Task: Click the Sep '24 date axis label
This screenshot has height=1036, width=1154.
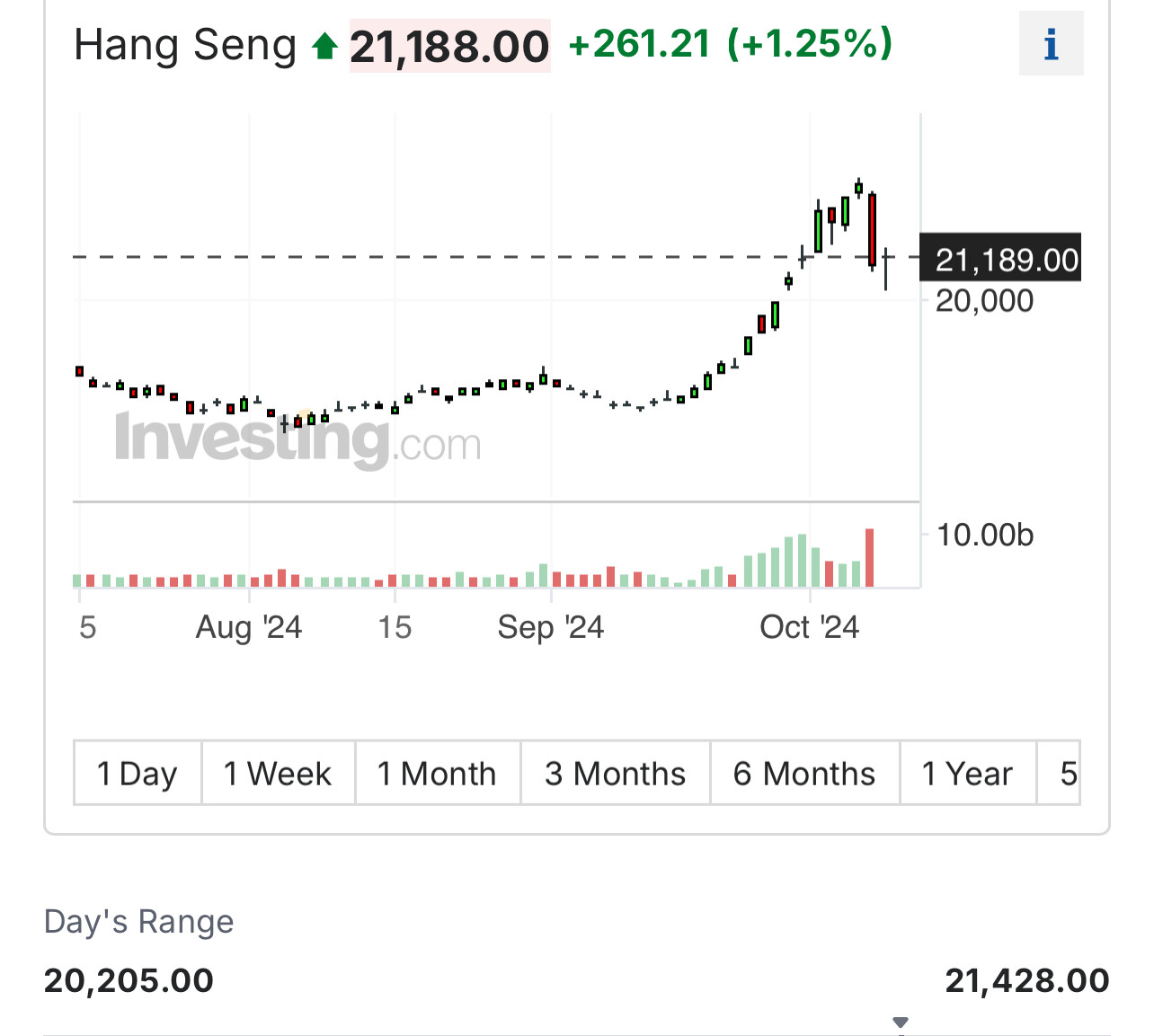Action: point(550,627)
